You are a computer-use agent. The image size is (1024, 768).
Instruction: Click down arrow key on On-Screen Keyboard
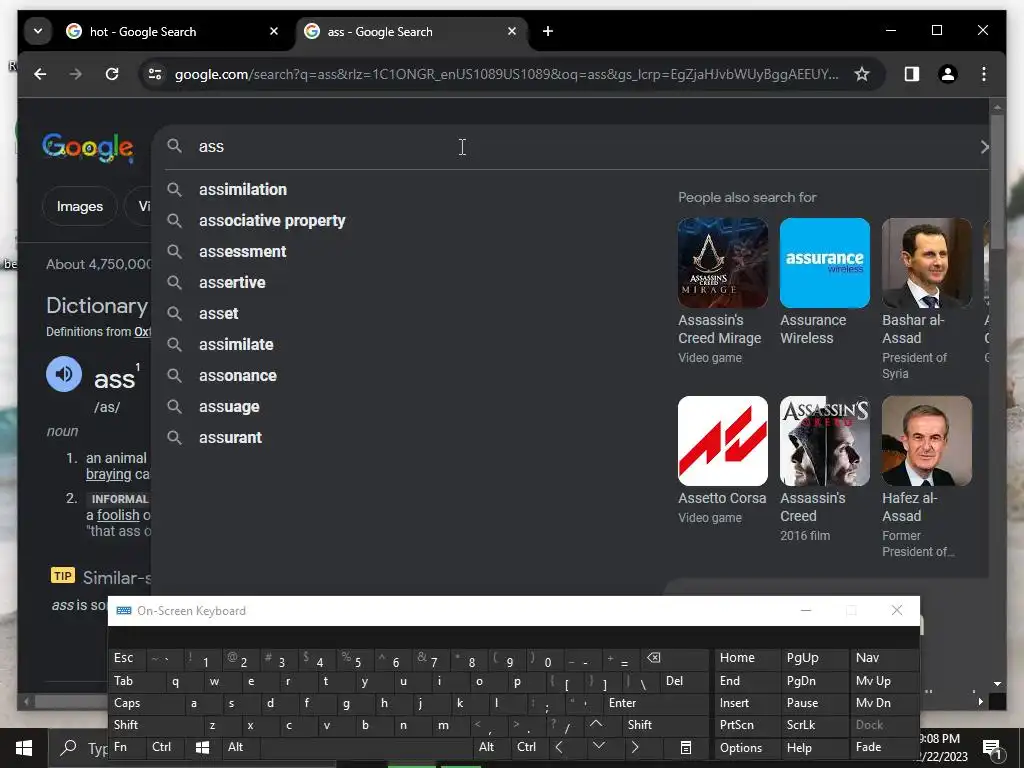(599, 747)
